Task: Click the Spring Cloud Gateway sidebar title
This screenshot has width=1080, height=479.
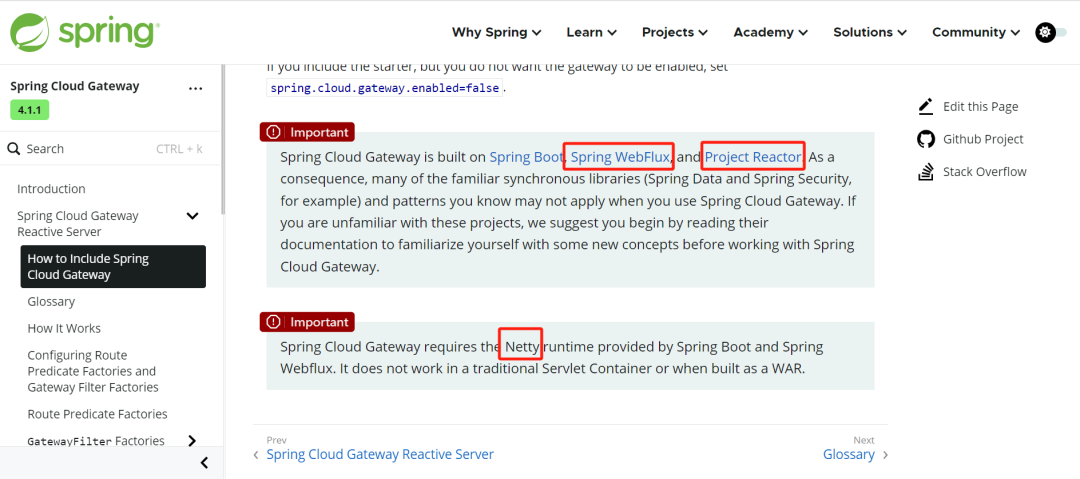Action: pos(75,86)
